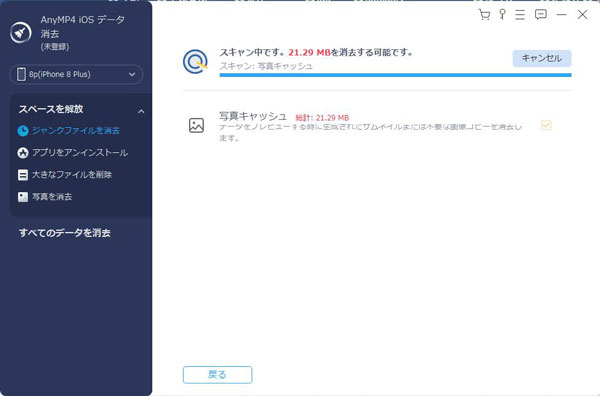Click the app uninstall store icon
Screen dimensions: 600x396
23,153
